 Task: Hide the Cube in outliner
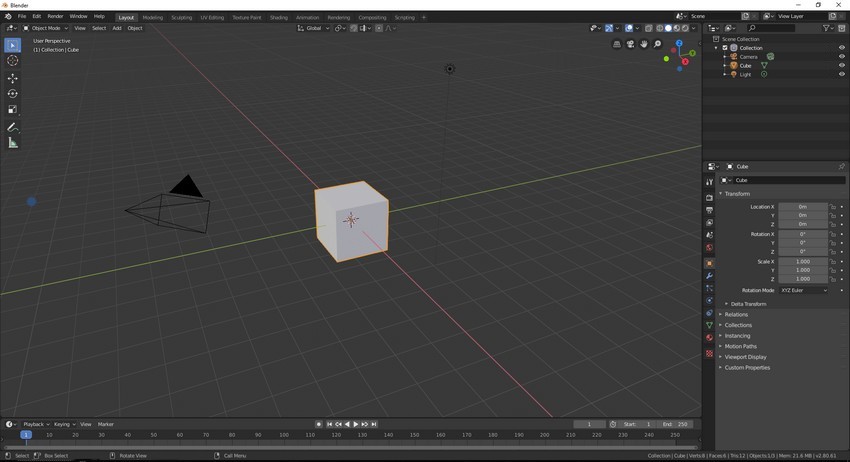coord(842,65)
